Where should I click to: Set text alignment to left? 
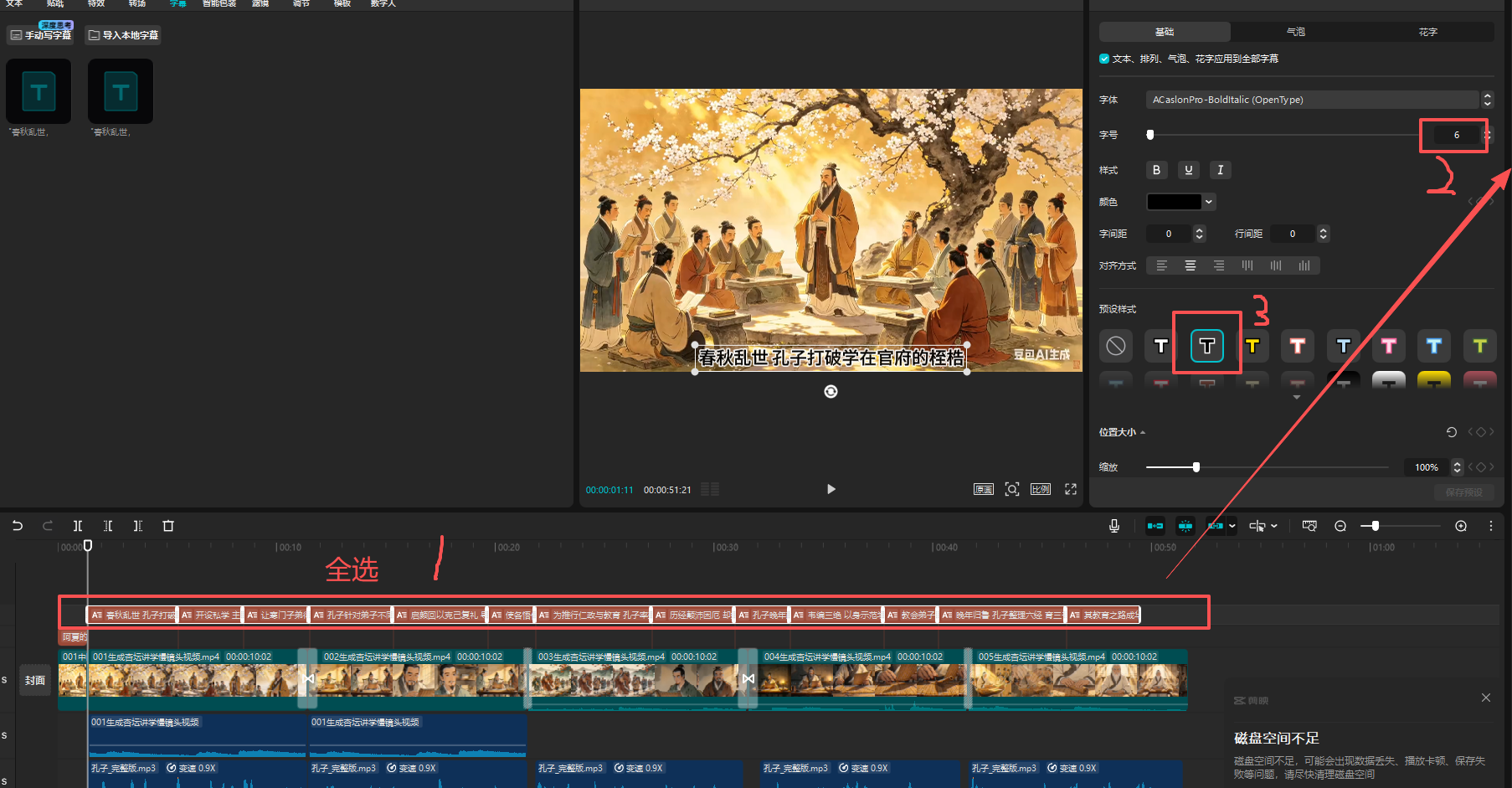[1162, 265]
